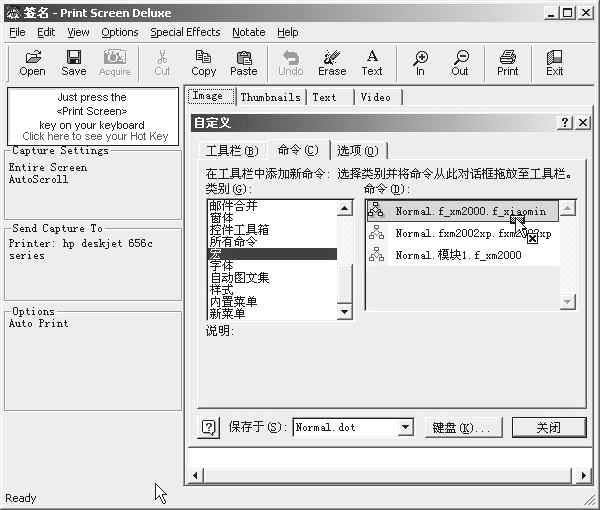This screenshot has width=600, height=510.
Task: Select command Normal.模块1.f_xm2000
Action: coord(463,255)
